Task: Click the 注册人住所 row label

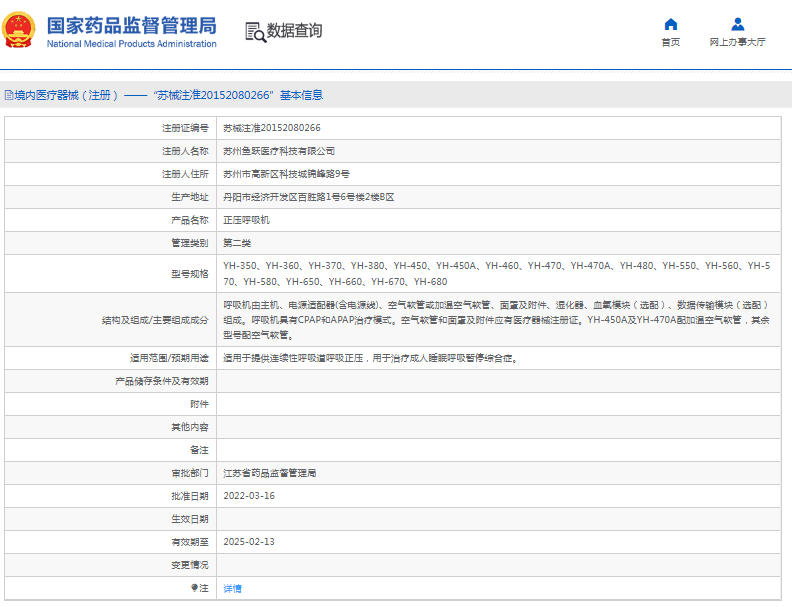Action: [x=185, y=174]
